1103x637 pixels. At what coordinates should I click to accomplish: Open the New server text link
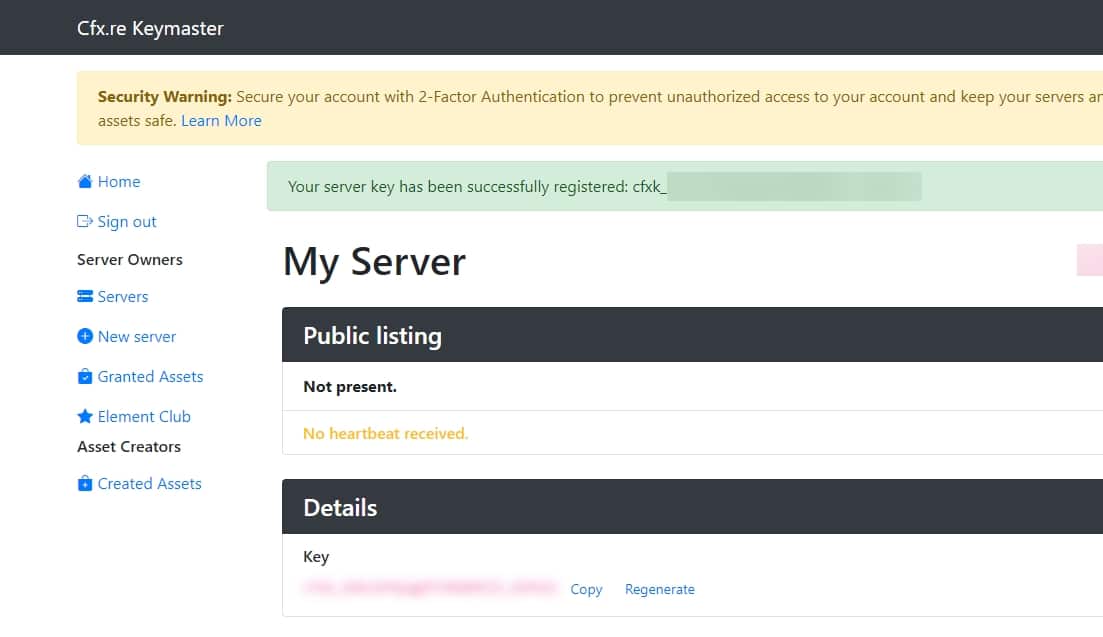[137, 337]
